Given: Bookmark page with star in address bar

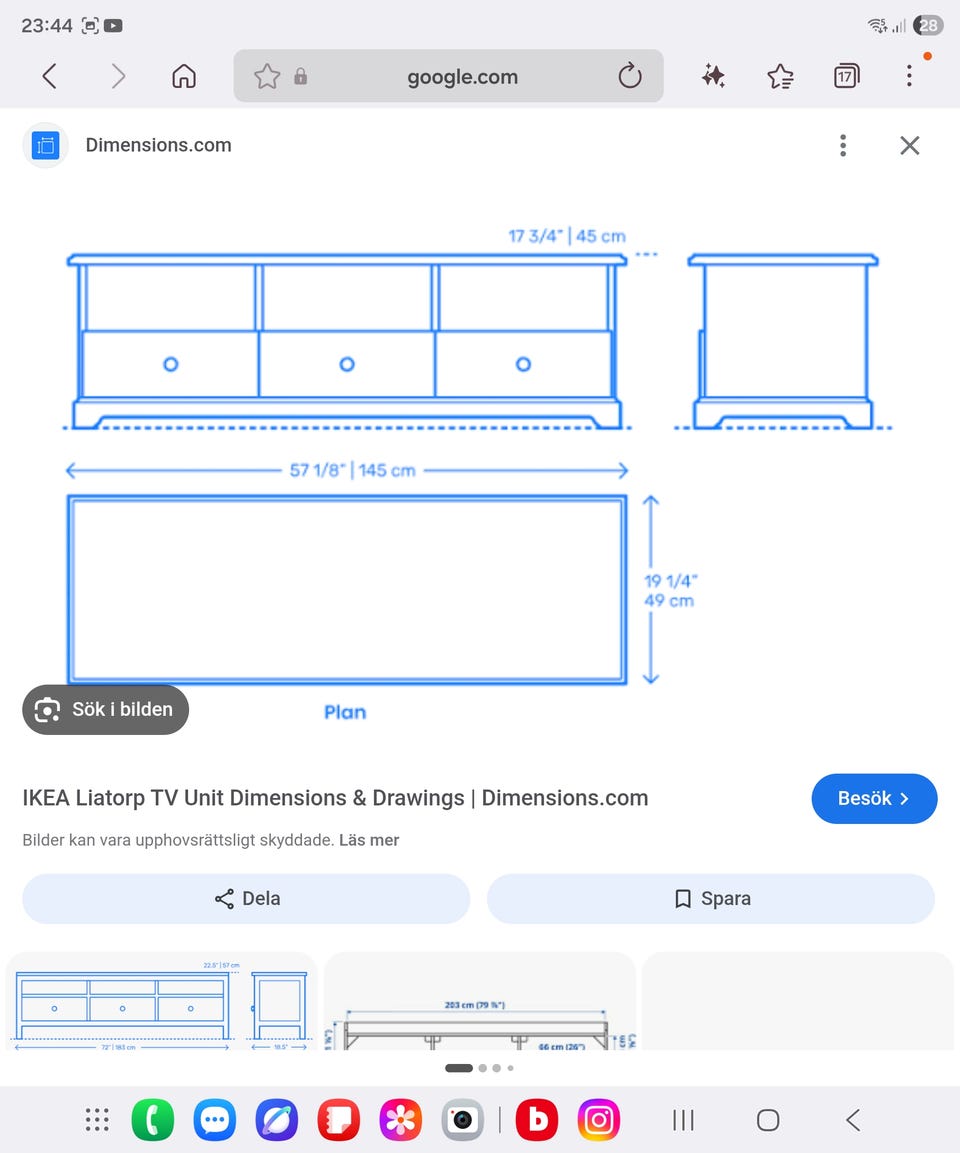Looking at the screenshot, I should (x=267, y=76).
